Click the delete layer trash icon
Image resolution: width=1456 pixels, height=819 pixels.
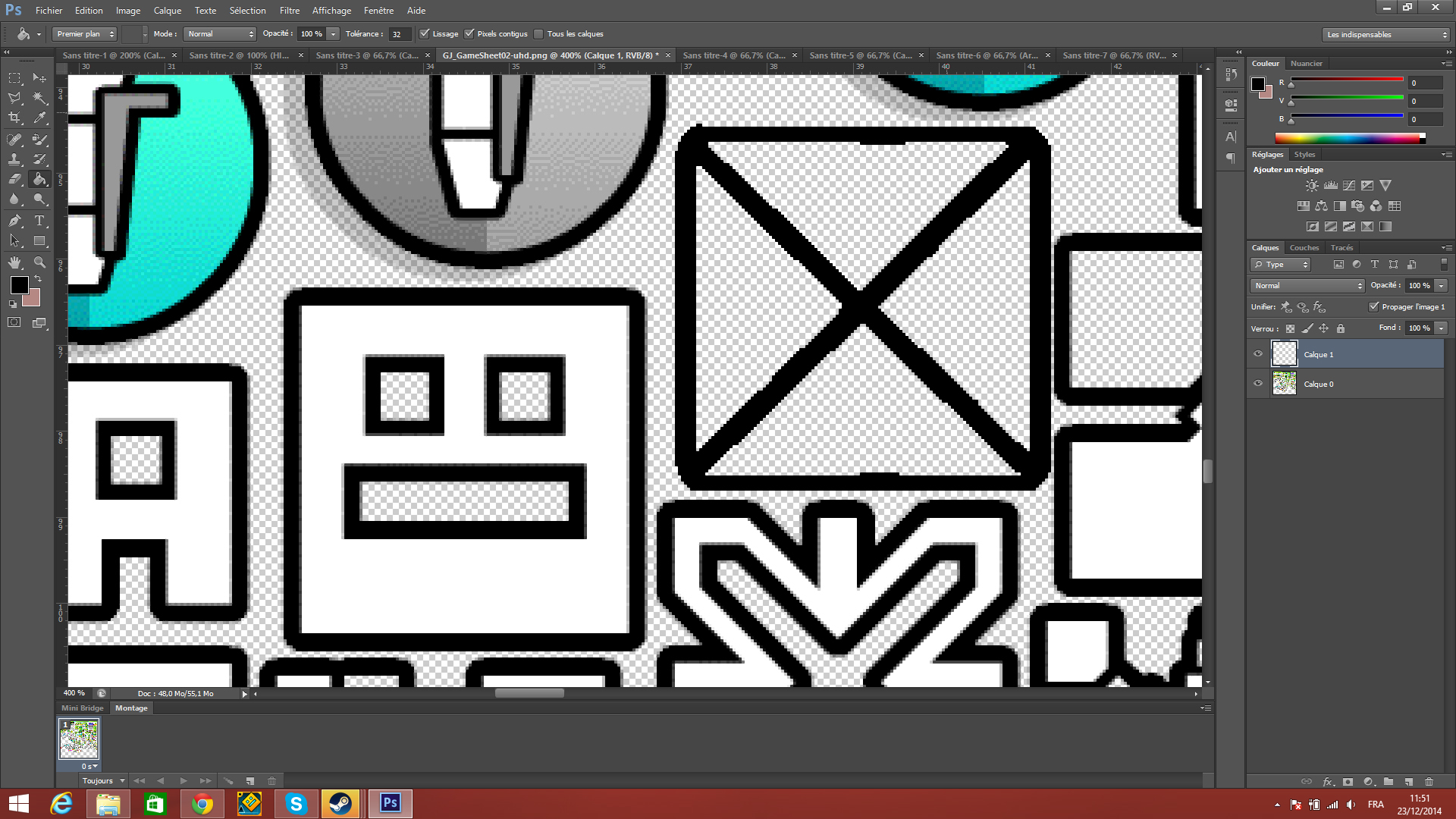(x=1429, y=781)
